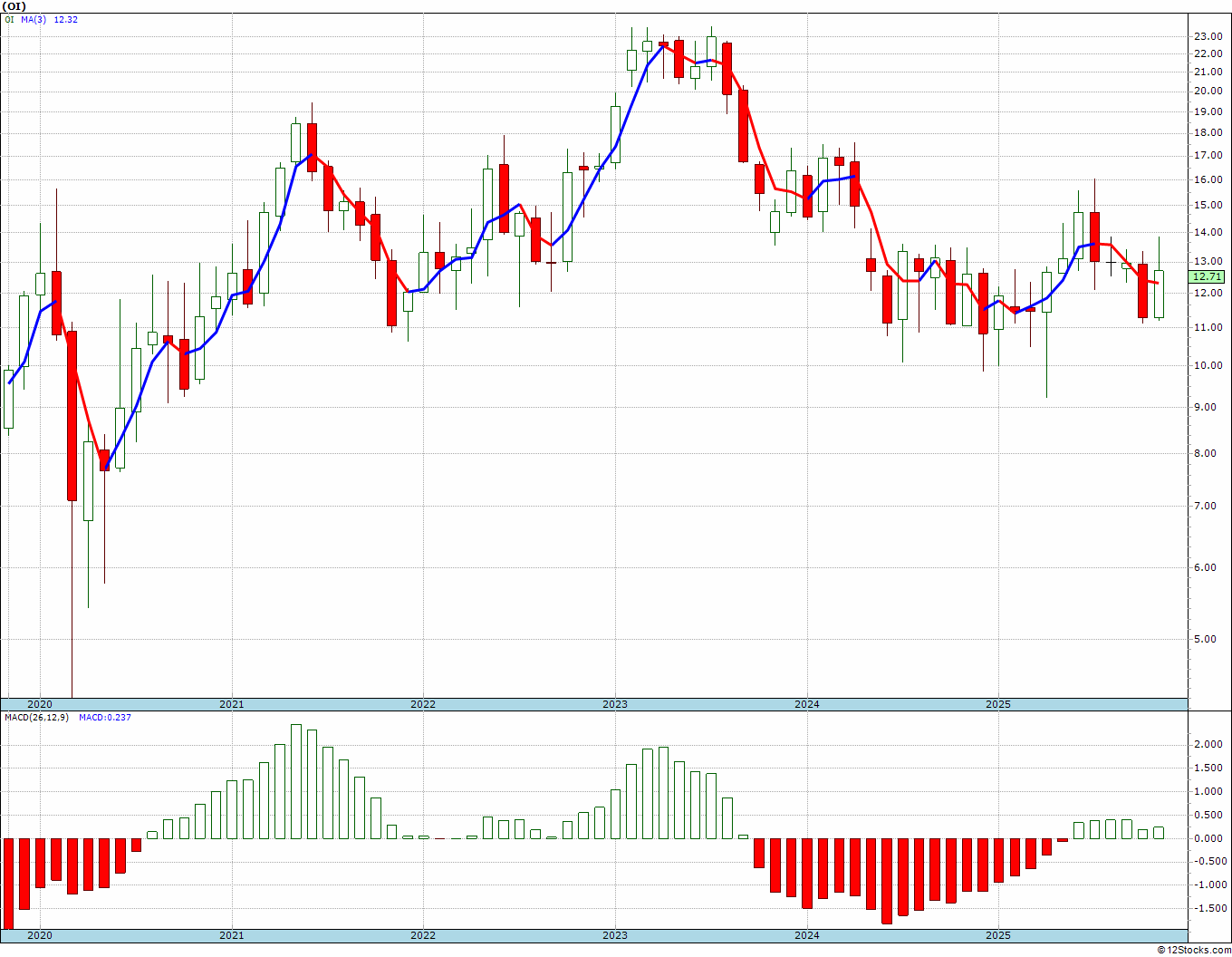Select 2023 on the price chart's year axis
The image size is (1232, 957).
(615, 704)
